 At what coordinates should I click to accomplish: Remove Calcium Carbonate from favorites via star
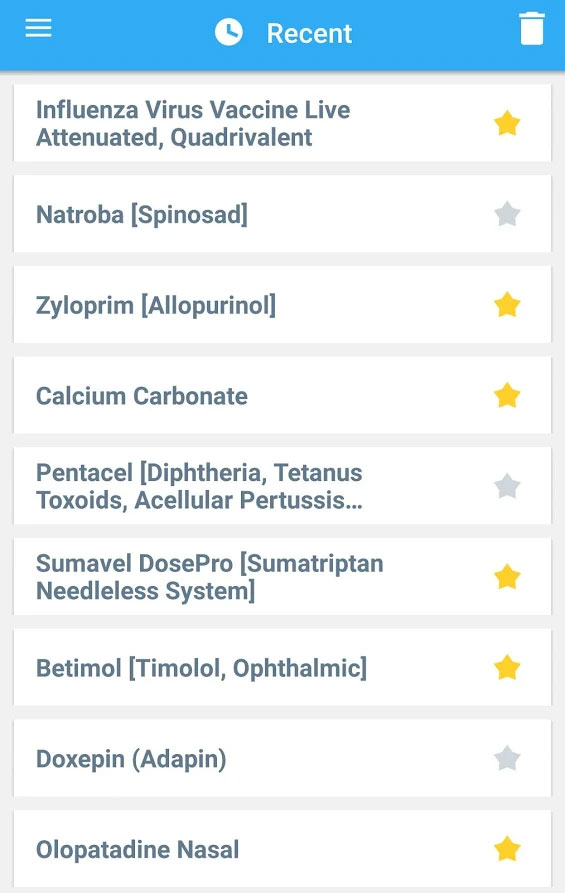point(507,396)
